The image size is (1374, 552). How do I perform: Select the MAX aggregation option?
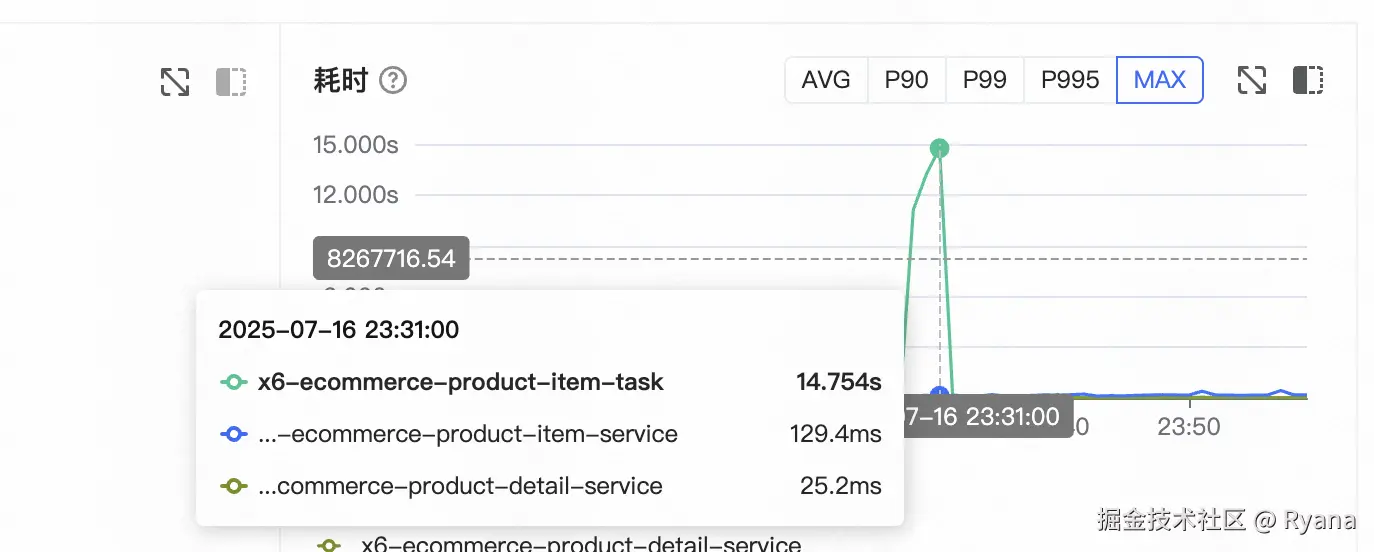click(x=1160, y=80)
